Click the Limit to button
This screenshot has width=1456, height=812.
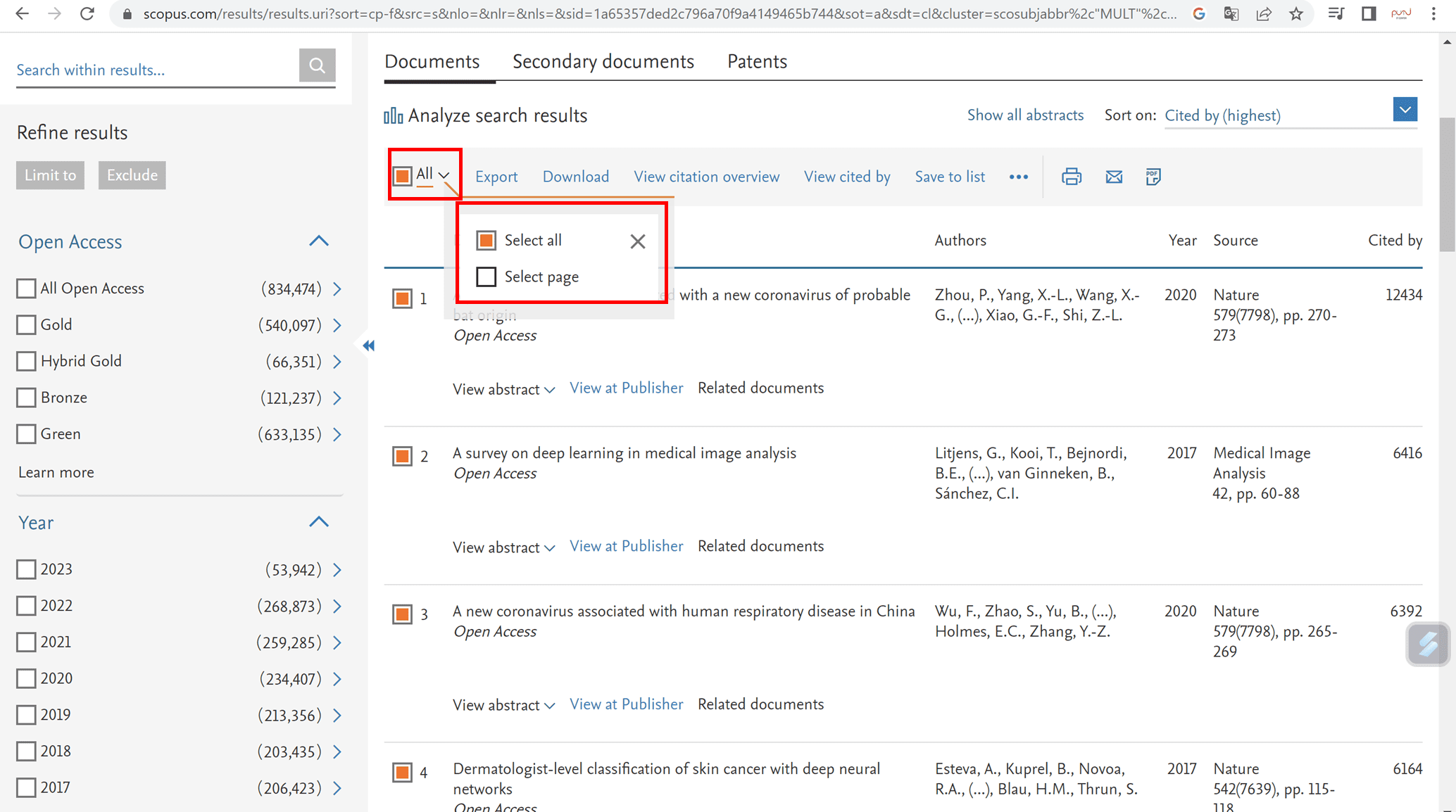coord(50,175)
